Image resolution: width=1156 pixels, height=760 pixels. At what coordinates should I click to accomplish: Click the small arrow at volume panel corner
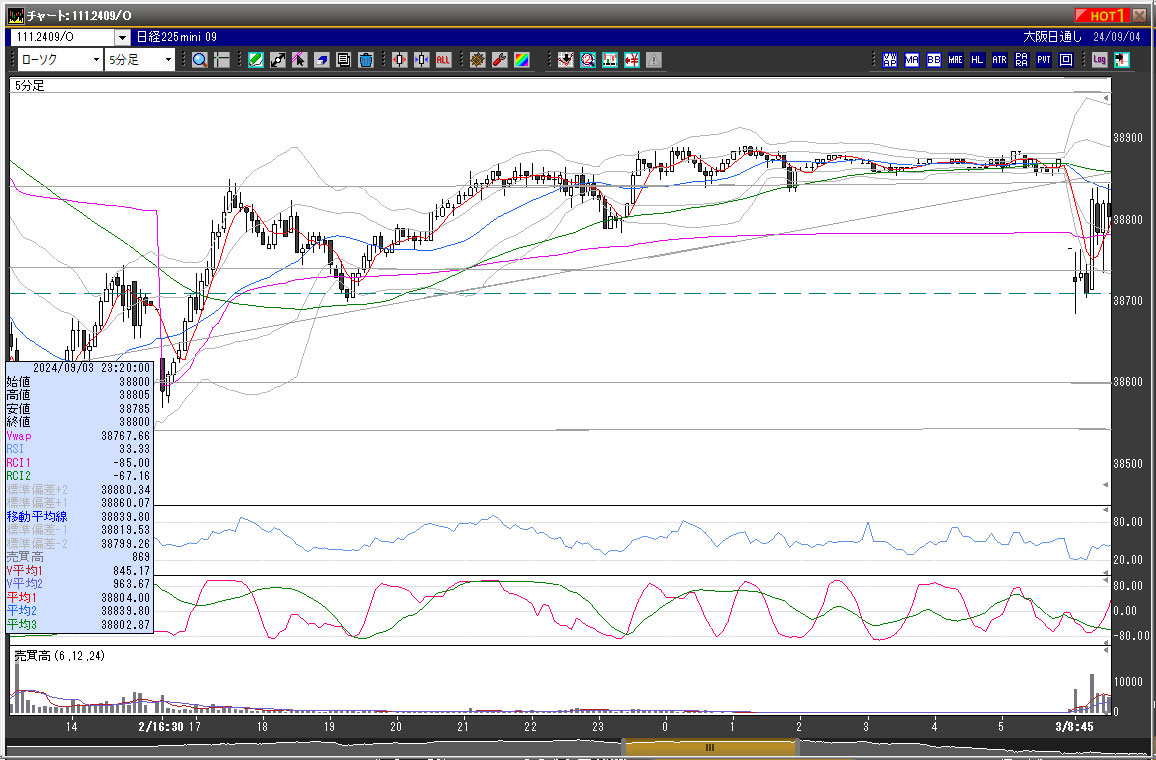1106,651
